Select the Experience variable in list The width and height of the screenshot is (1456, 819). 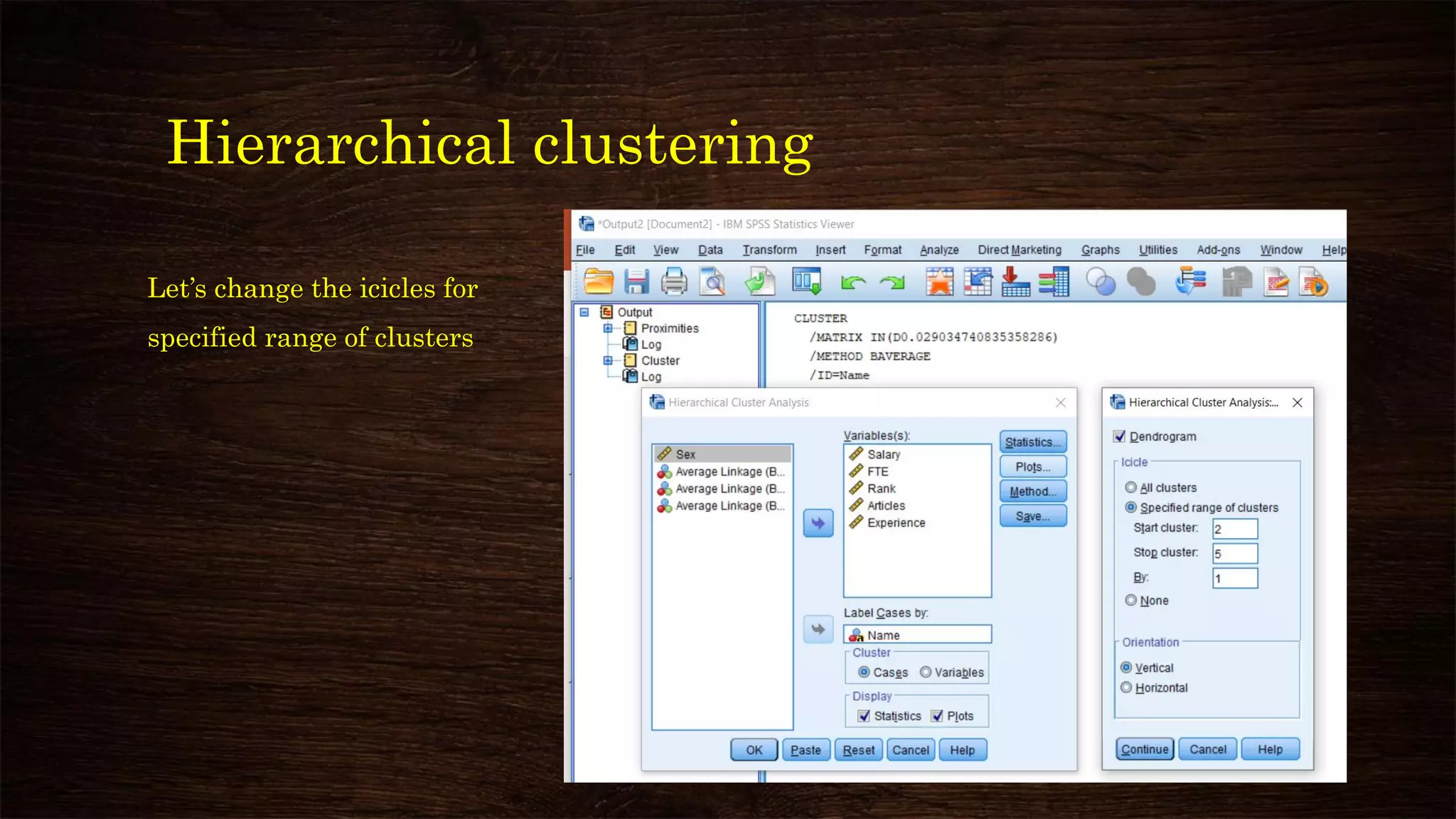917,523
